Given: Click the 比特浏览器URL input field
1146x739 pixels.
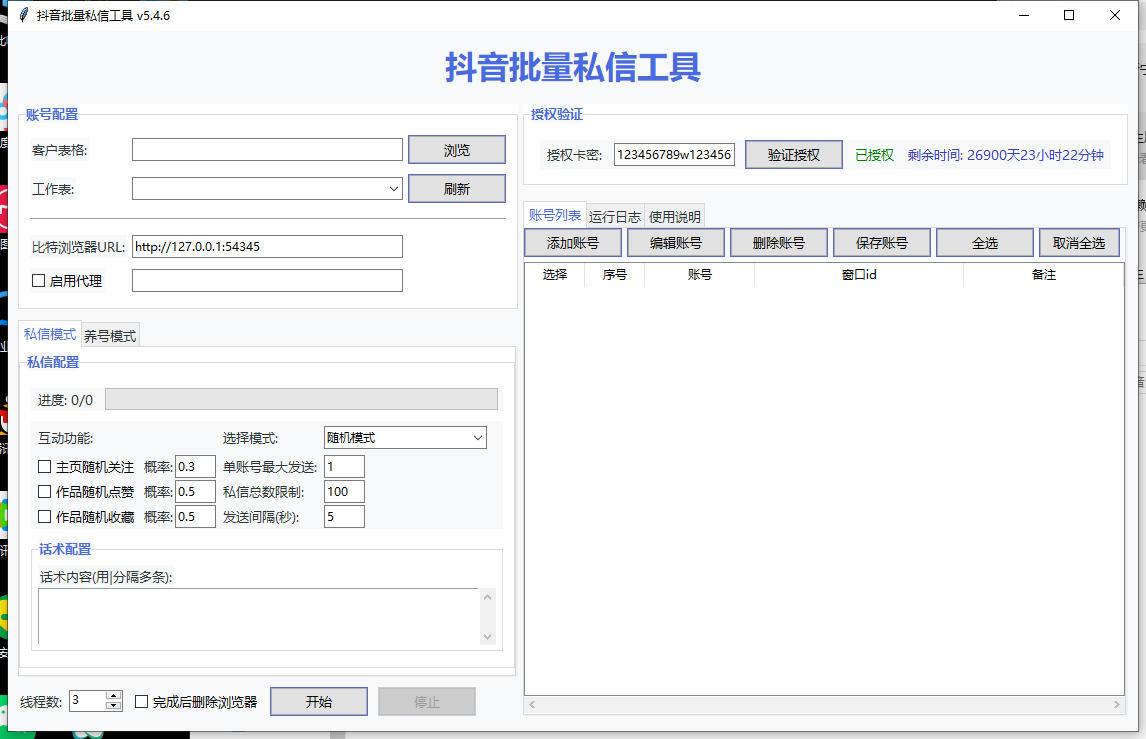Looking at the screenshot, I should pyautogui.click(x=267, y=246).
